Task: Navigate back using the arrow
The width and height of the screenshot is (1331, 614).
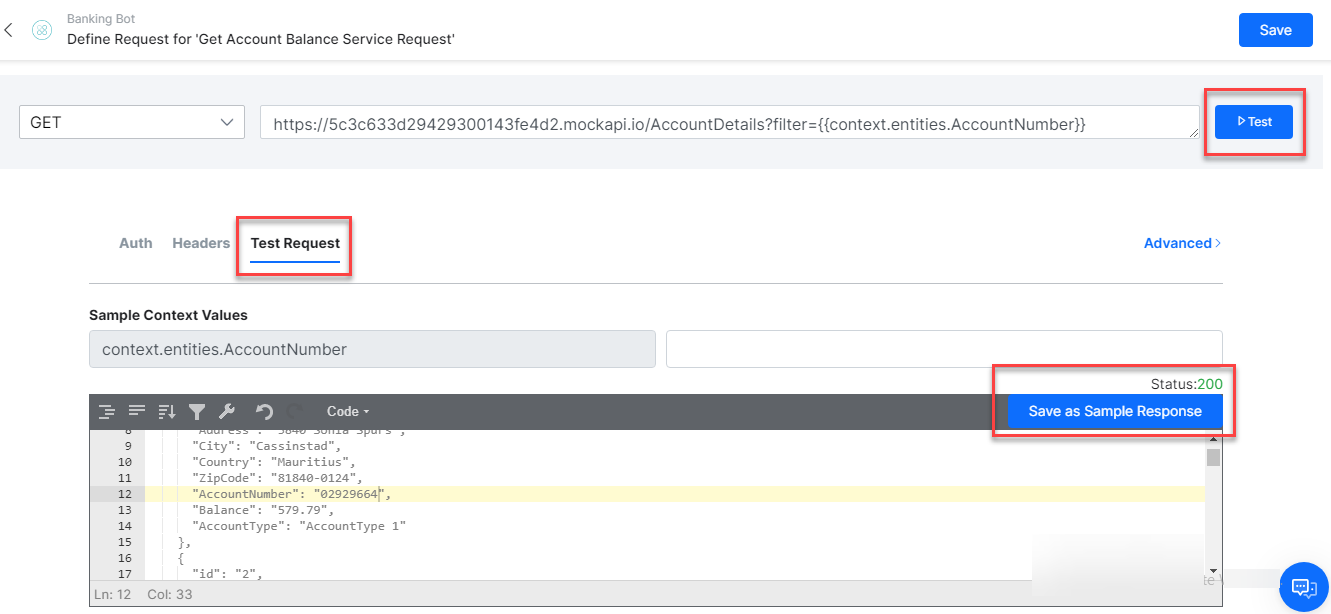Action: 9,30
